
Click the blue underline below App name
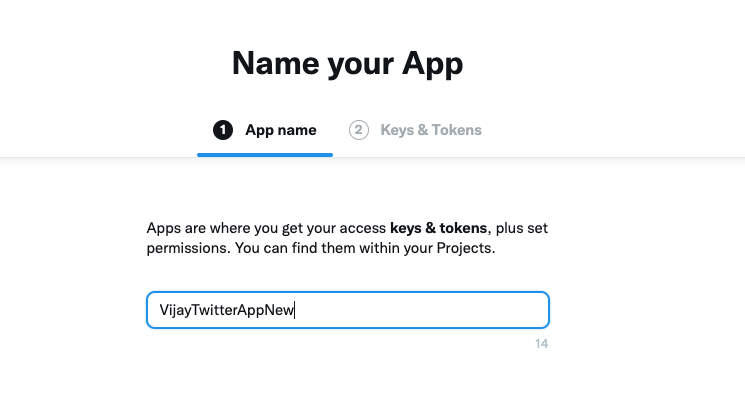[x=265, y=154]
